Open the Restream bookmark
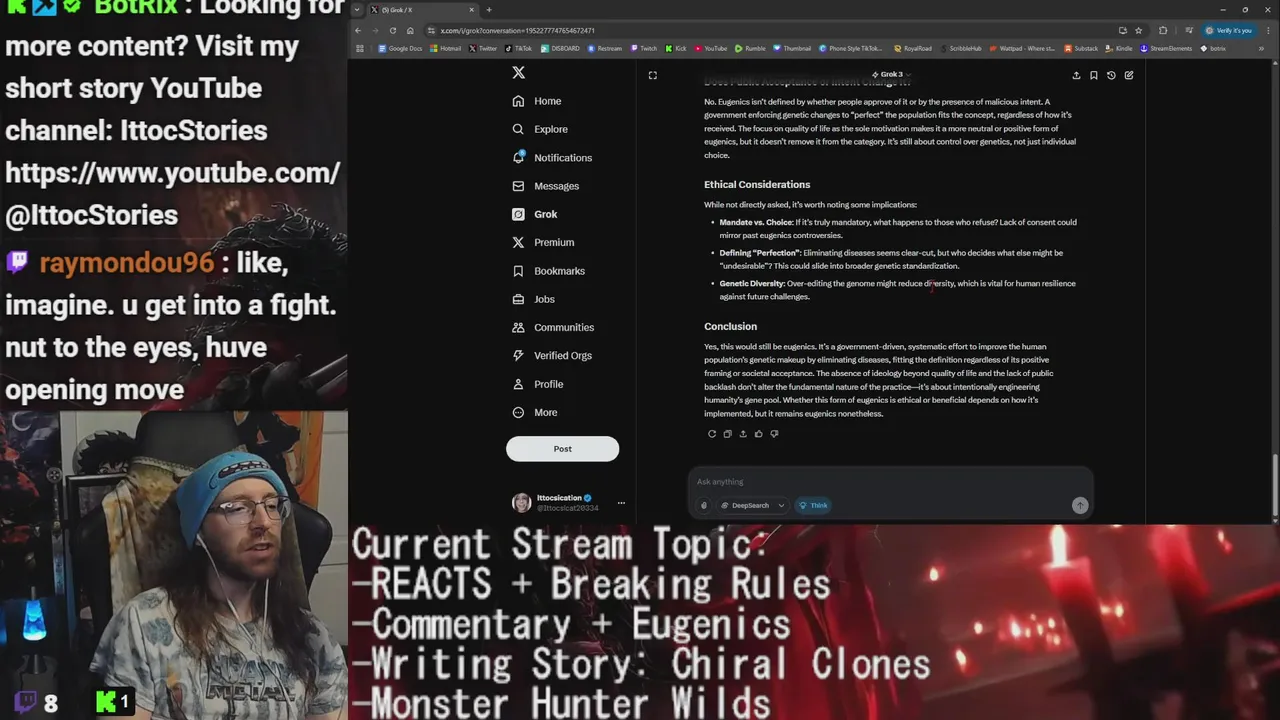Viewport: 1280px width, 720px height. point(605,48)
